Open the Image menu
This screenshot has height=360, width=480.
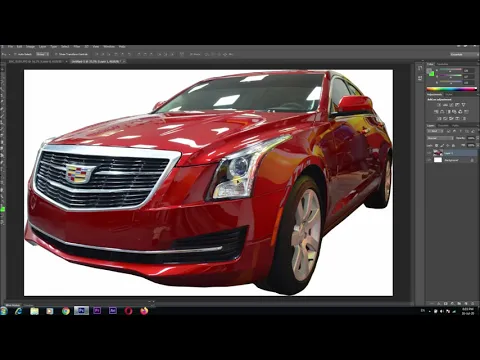pos(30,47)
